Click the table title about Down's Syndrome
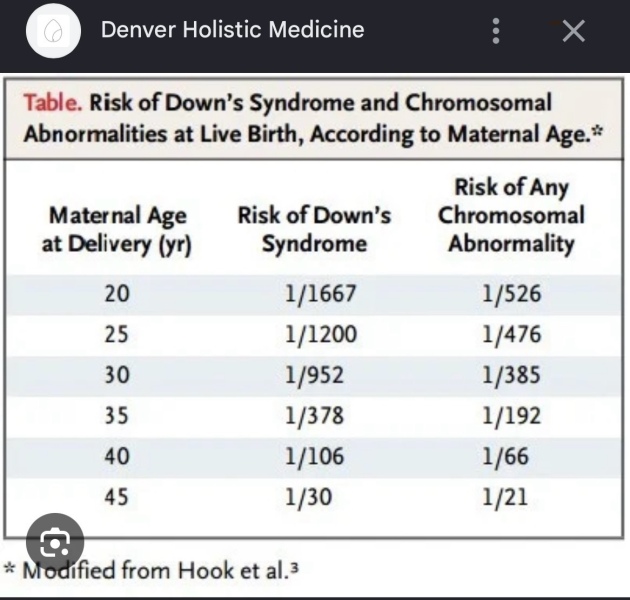Viewport: 630px width, 600px height. tap(313, 118)
